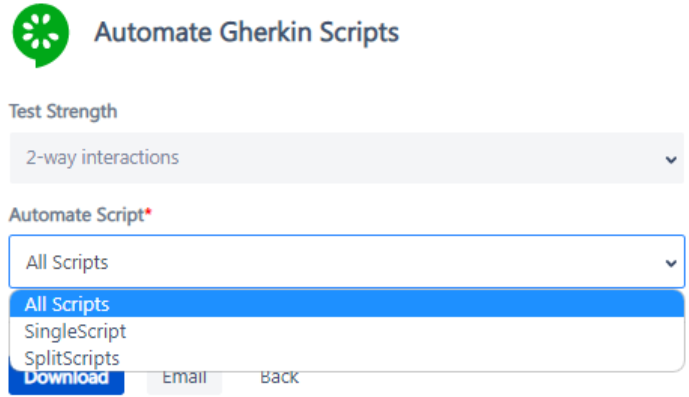Collapse list using Automate Script chevron arrow
The image size is (689, 397).
coord(671,263)
